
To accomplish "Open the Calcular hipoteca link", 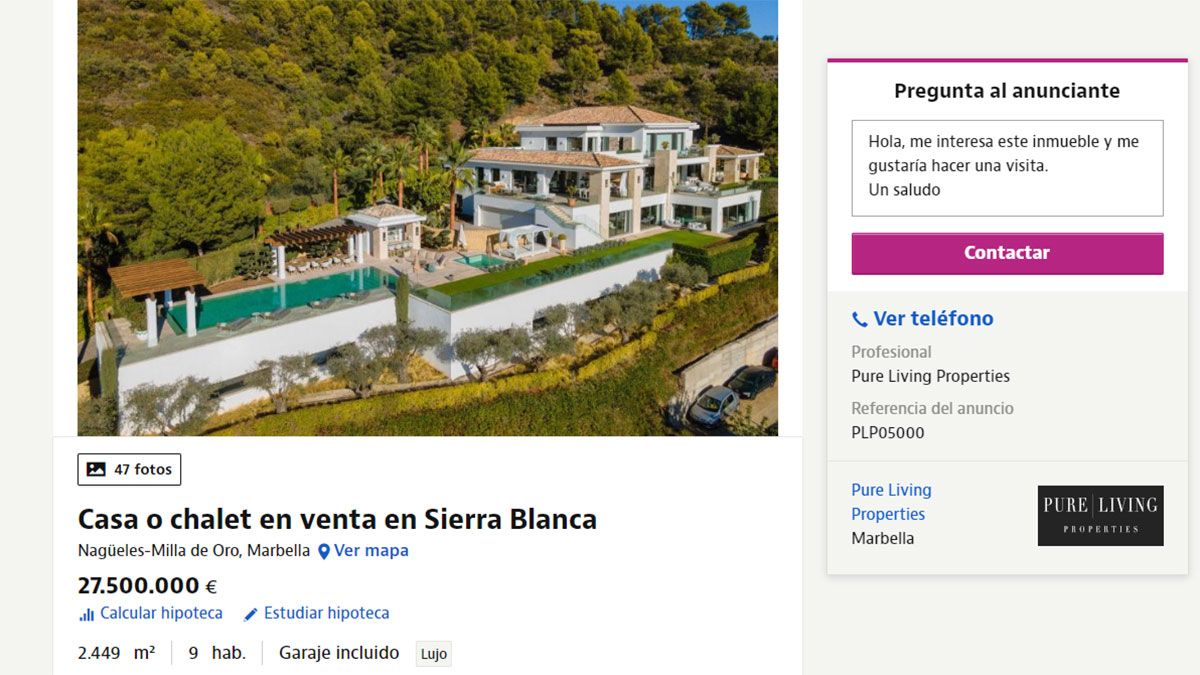I will pyautogui.click(x=161, y=613).
